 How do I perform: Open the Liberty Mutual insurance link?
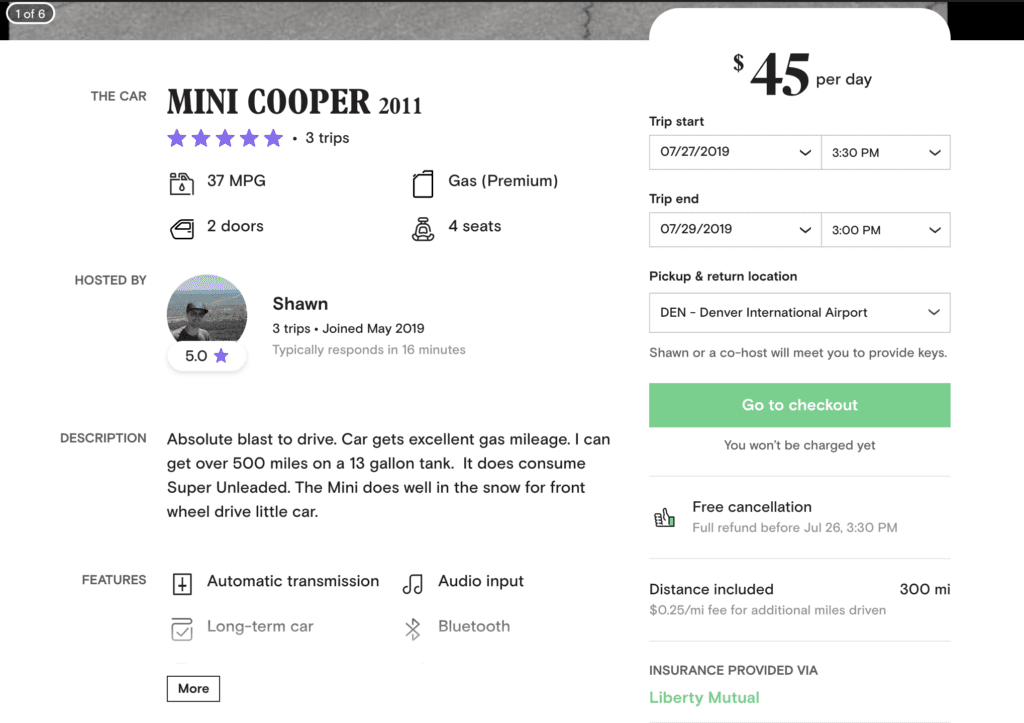coord(704,697)
